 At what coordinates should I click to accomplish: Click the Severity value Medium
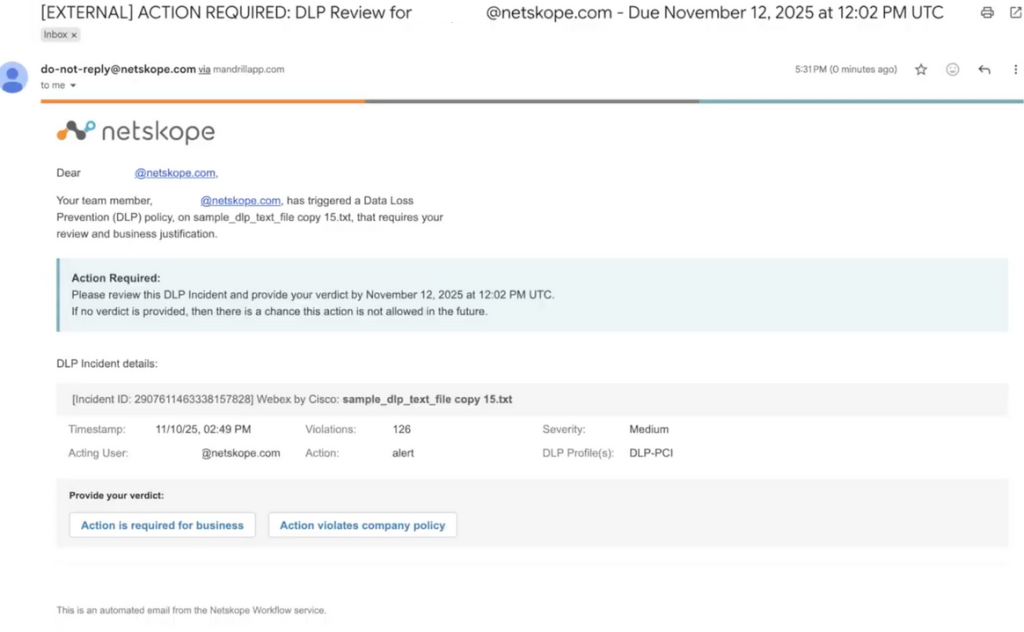point(648,429)
